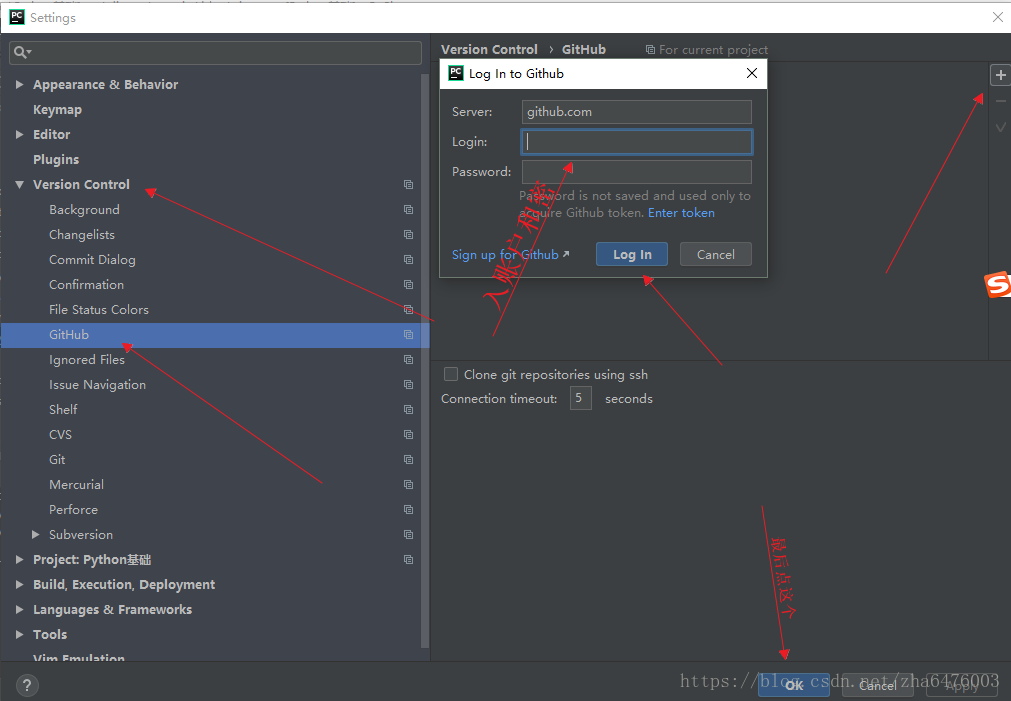This screenshot has height=701, width=1011.
Task: Expand the Project: Python section
Action: tap(19, 559)
